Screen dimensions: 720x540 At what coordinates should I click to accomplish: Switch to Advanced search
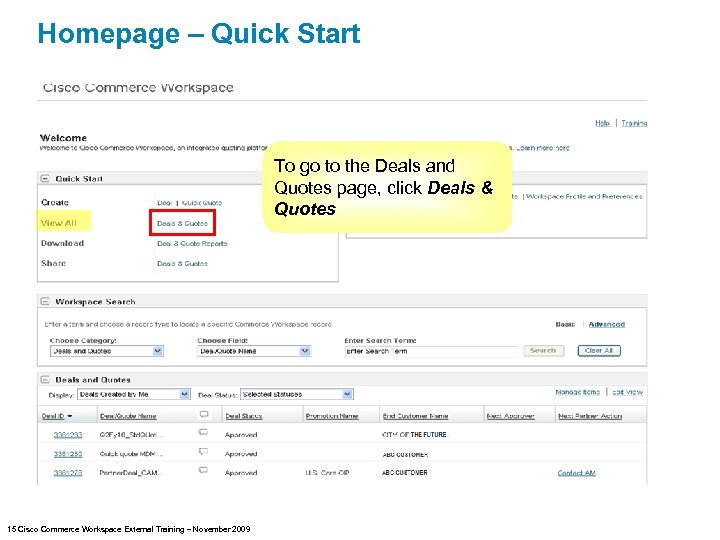[607, 324]
